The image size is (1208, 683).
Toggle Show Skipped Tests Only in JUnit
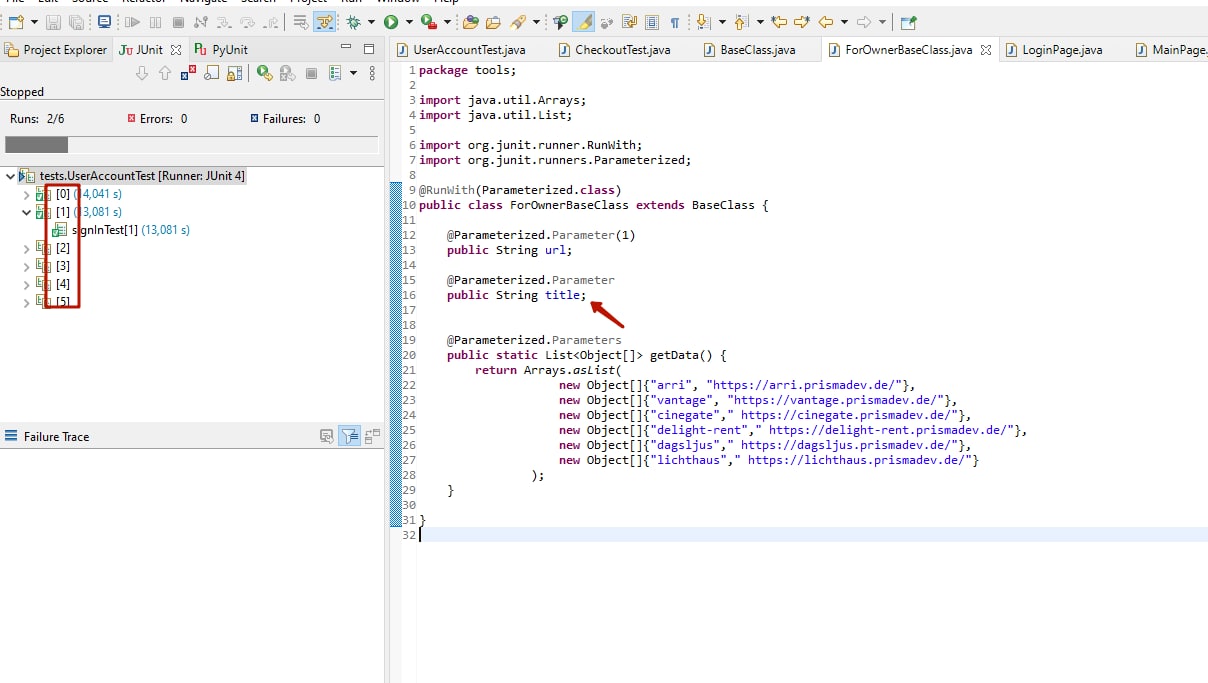coord(211,73)
